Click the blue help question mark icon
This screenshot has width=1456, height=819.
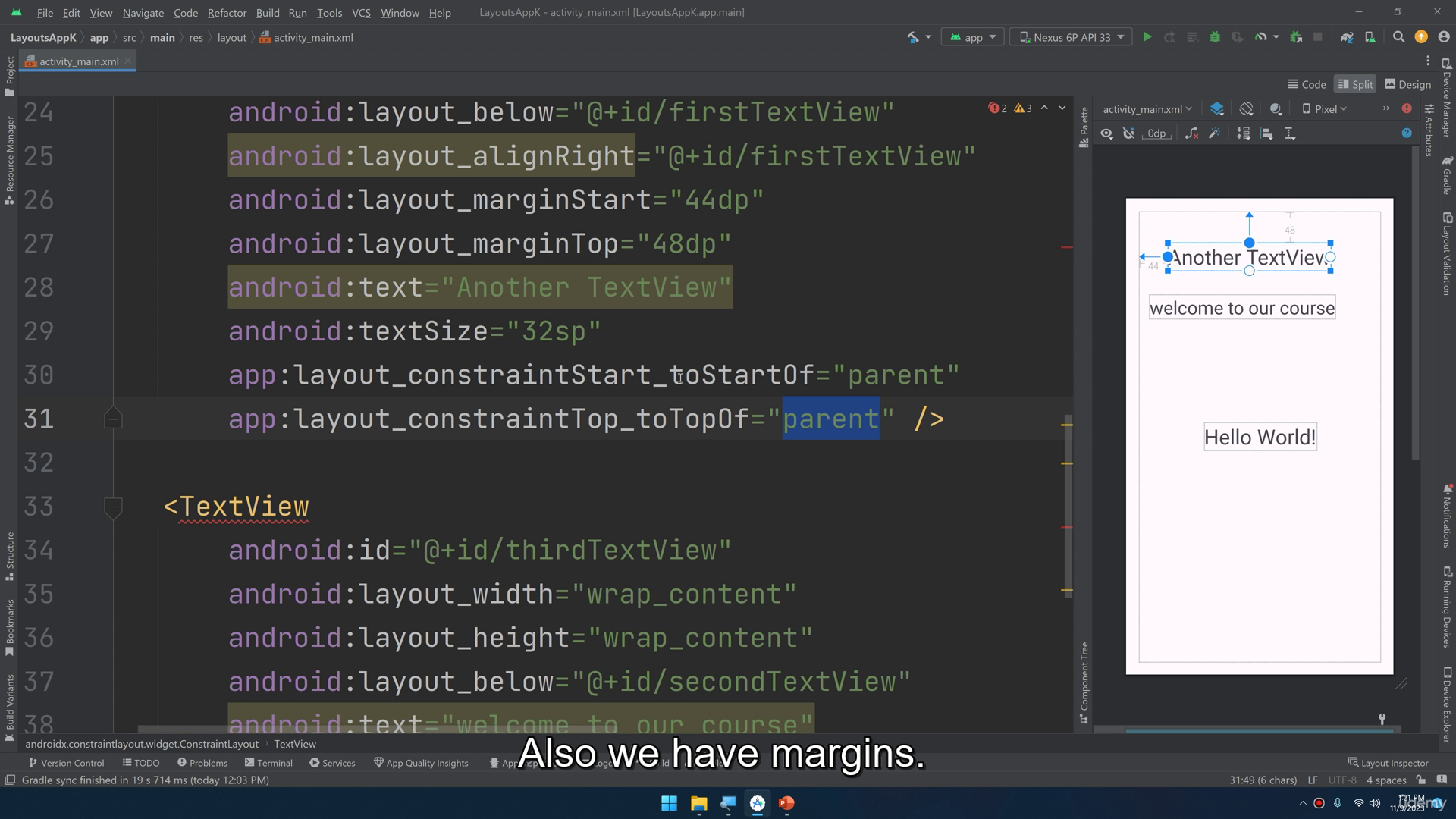click(1407, 133)
